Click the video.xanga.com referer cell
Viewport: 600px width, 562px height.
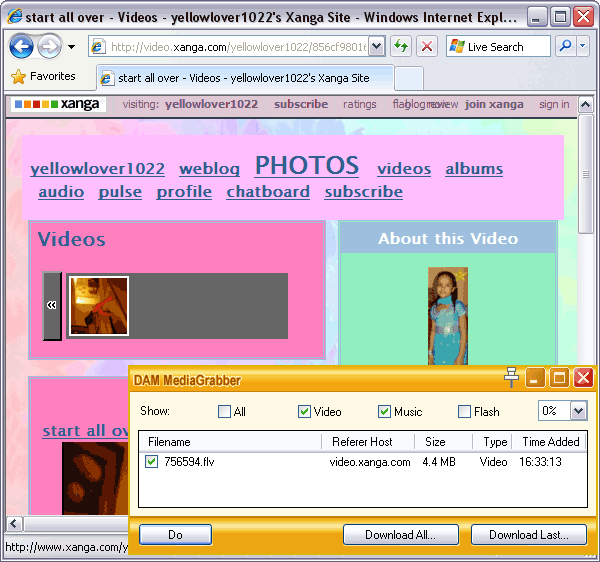pyautogui.click(x=370, y=462)
